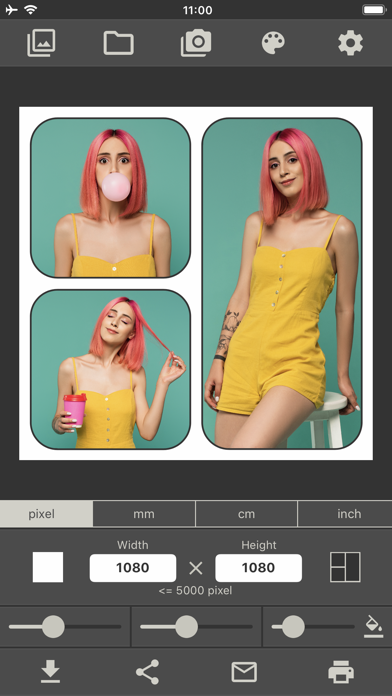This screenshot has height=696, width=392.
Task: Tap the Height label
Action: [x=259, y=545]
